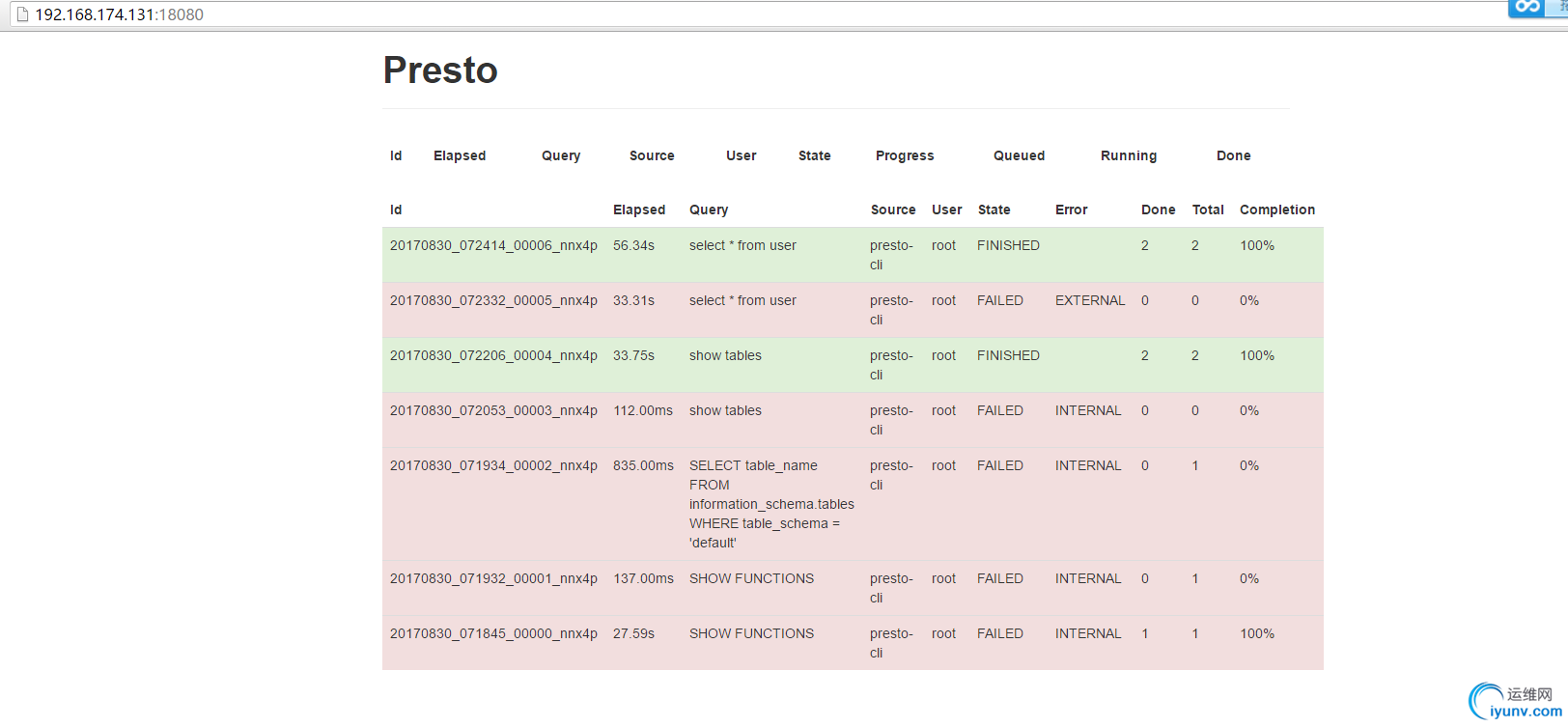Click the FINISHED state in 33.75s row
This screenshot has height=727, width=1568.
pos(1008,355)
